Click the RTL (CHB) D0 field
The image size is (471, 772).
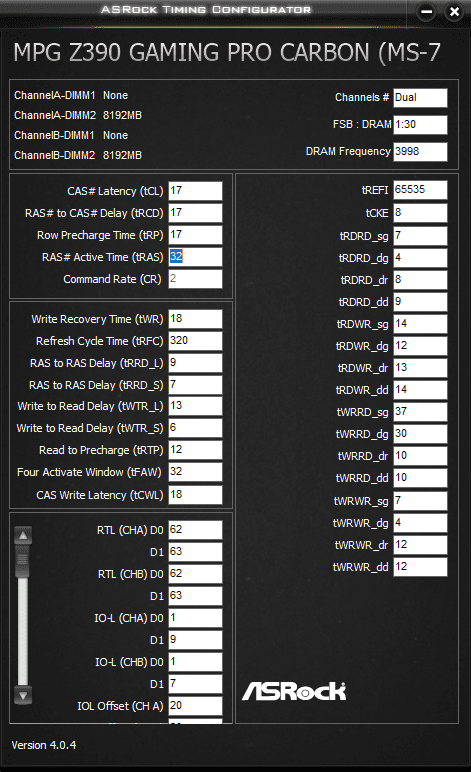(195, 574)
